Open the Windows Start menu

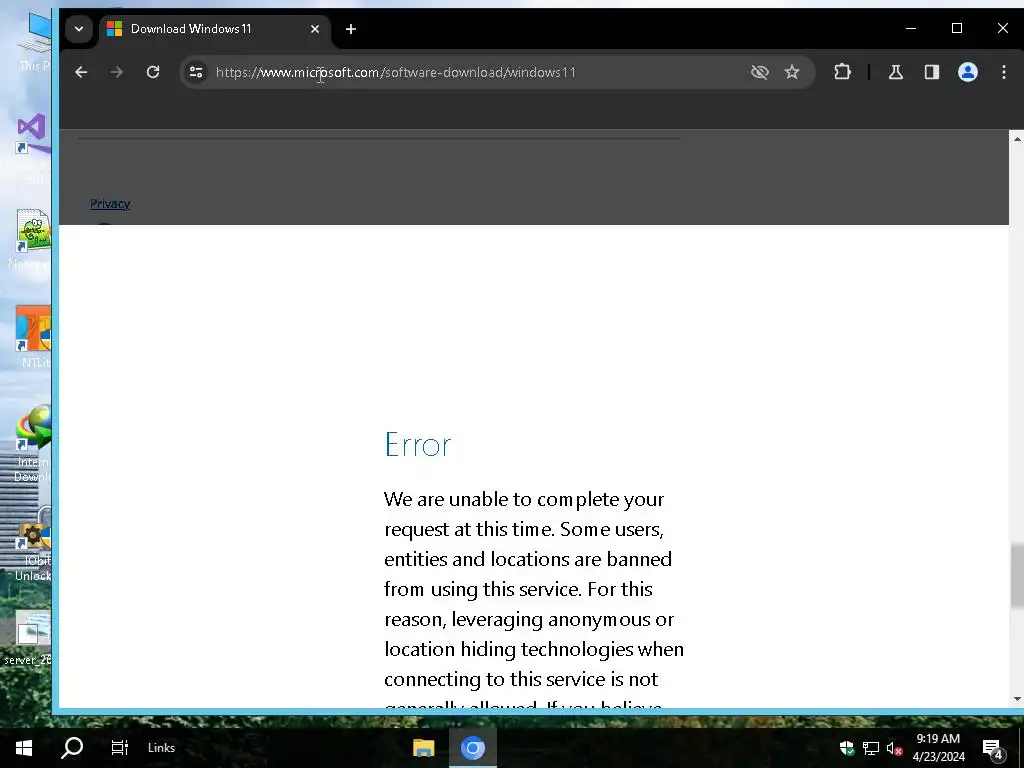coord(24,748)
